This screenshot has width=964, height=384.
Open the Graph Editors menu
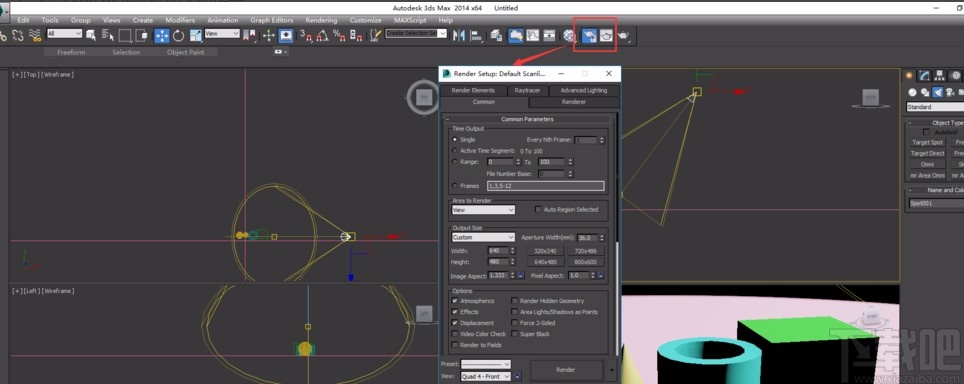(x=272, y=20)
